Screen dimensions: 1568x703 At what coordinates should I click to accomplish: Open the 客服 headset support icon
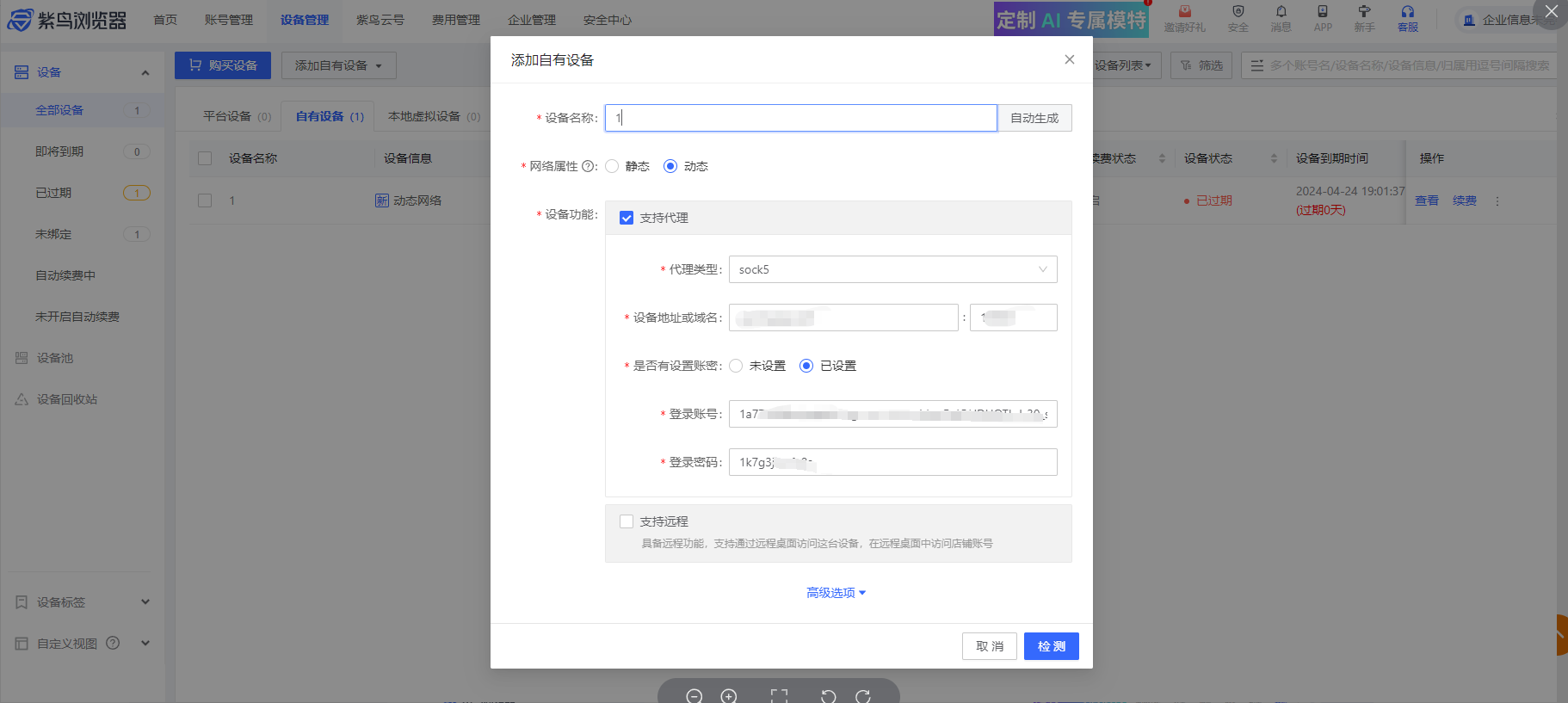click(x=1408, y=12)
